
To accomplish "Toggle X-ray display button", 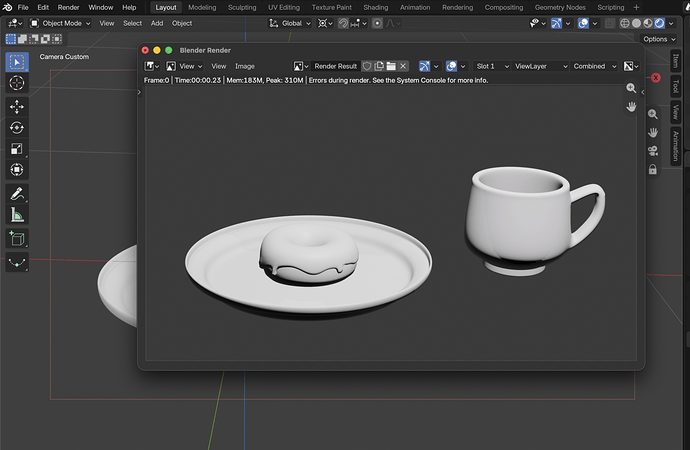I will [609, 23].
